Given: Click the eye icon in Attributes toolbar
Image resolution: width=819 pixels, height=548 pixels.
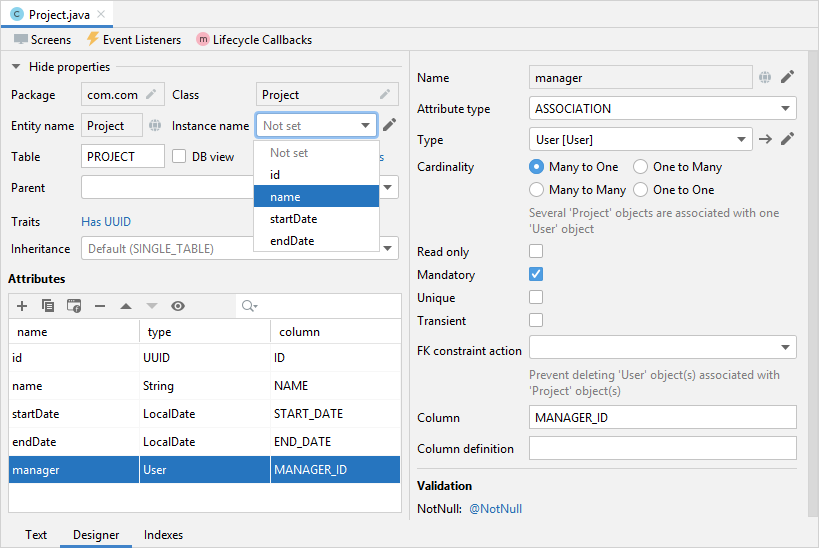Looking at the screenshot, I should click(178, 306).
